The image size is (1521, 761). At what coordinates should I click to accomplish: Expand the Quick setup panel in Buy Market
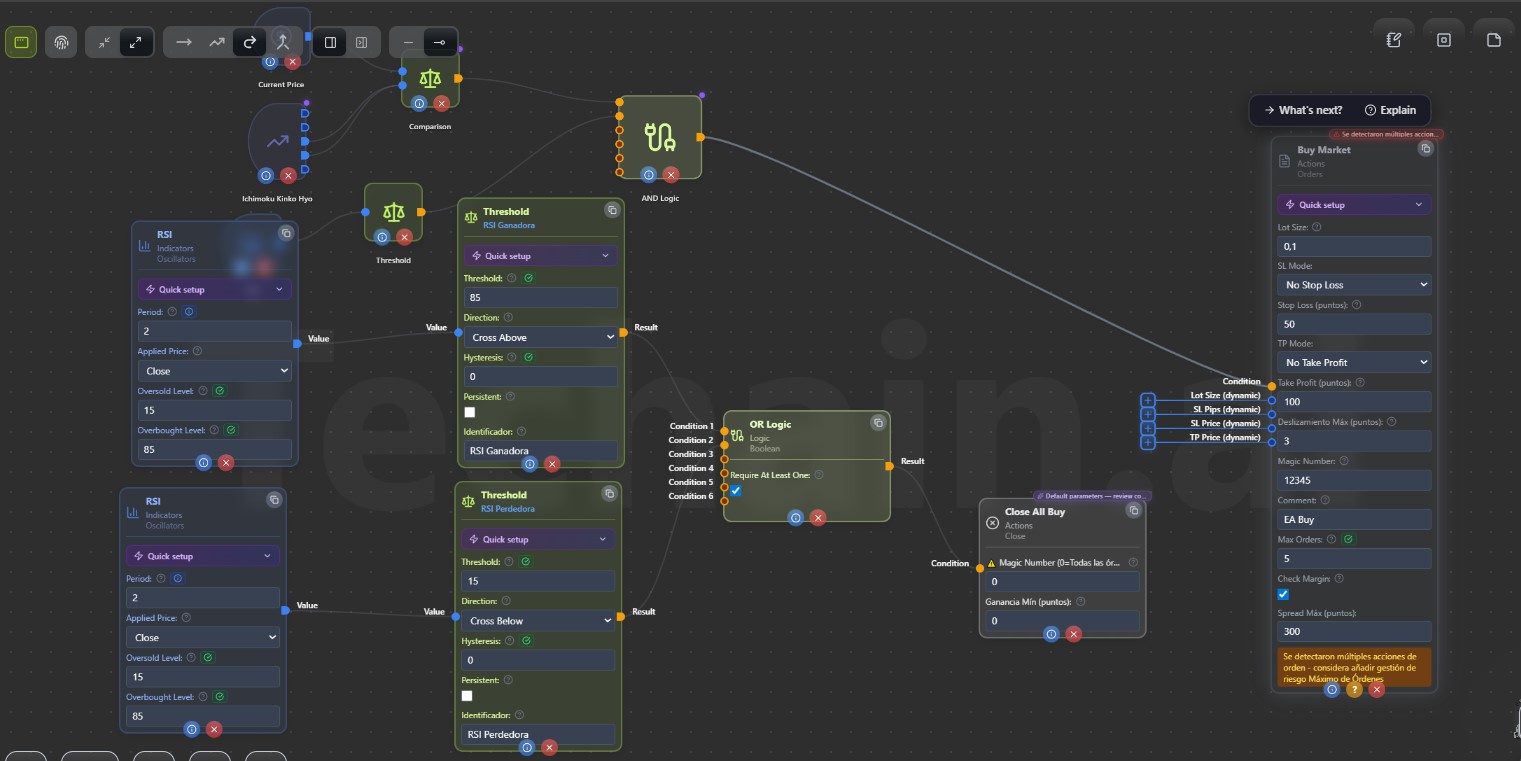click(x=1354, y=205)
